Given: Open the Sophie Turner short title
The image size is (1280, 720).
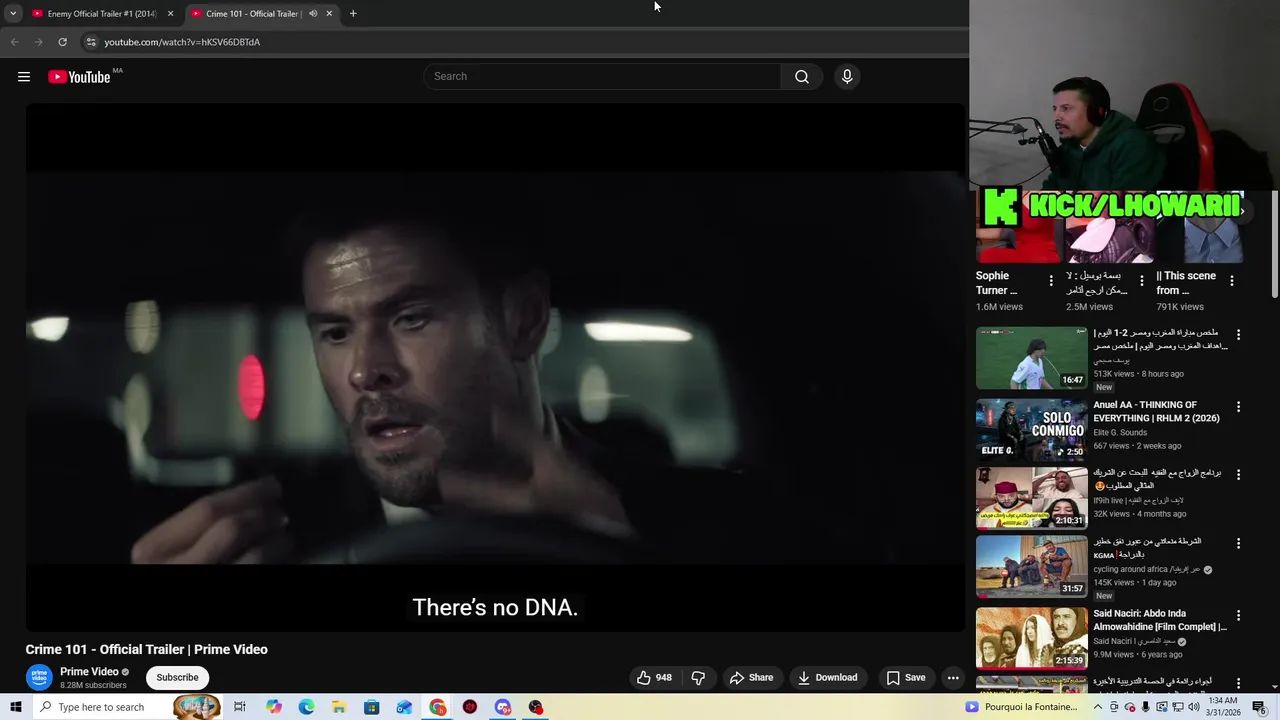Looking at the screenshot, I should pos(996,283).
